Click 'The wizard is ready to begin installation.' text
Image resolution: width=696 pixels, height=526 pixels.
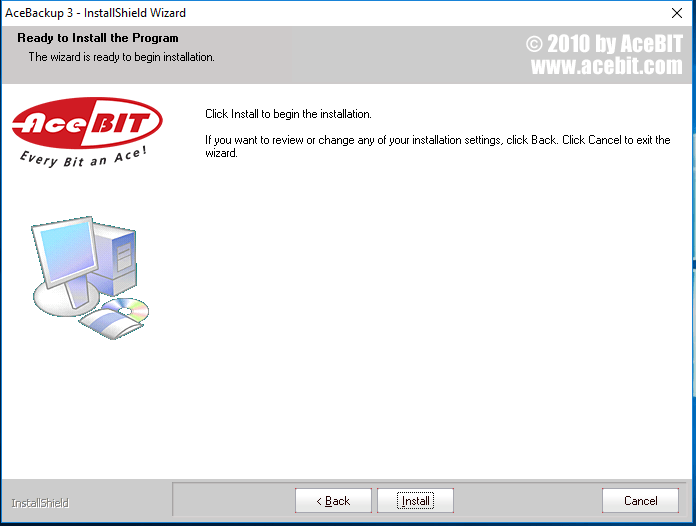click(121, 57)
